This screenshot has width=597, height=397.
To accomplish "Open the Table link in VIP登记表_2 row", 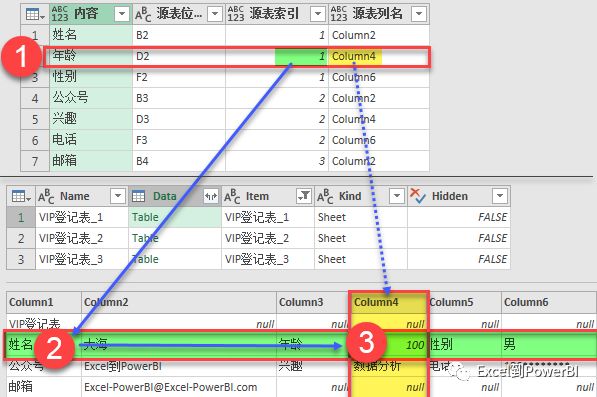I will click(145, 238).
